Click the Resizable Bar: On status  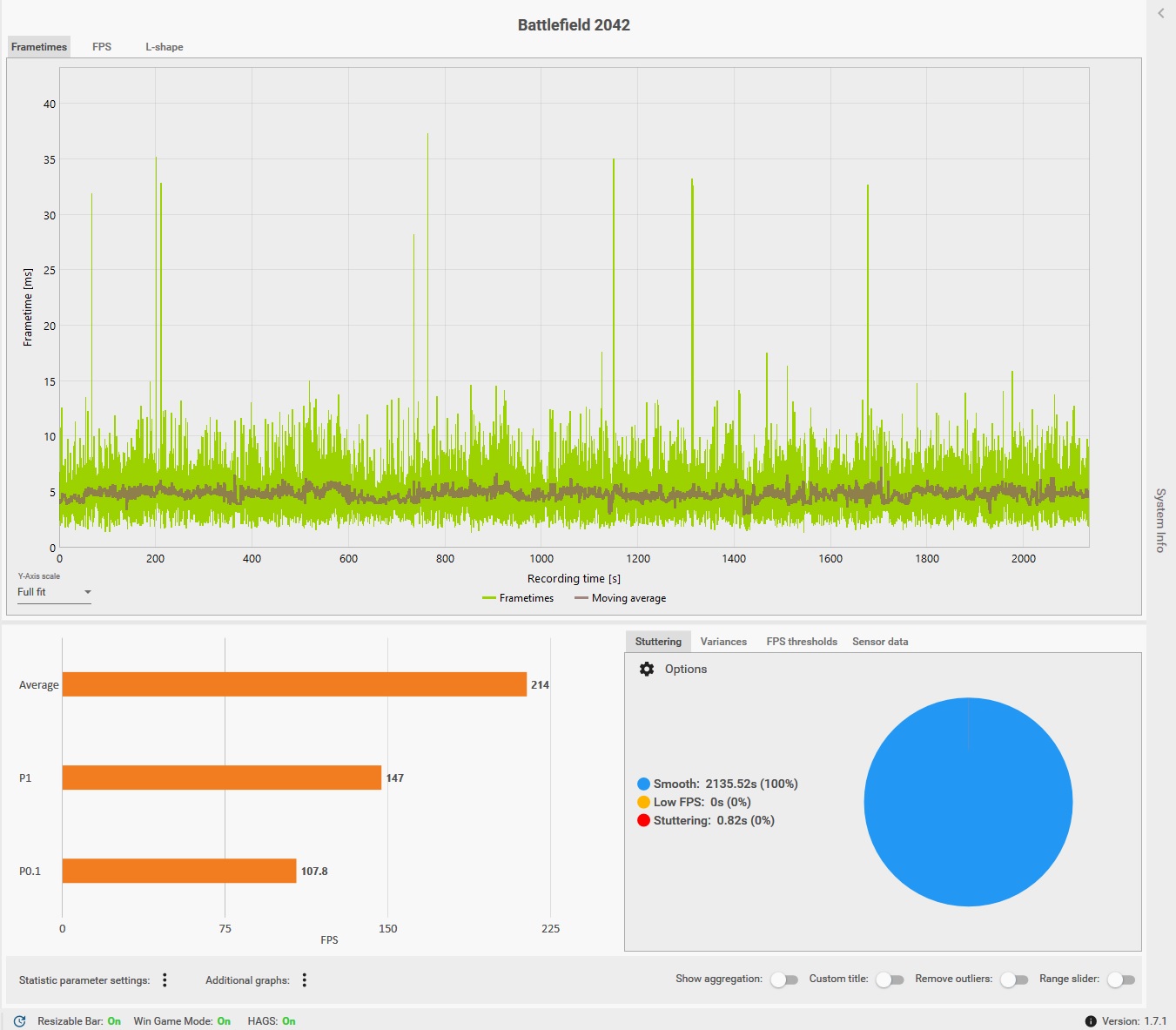(x=79, y=1021)
